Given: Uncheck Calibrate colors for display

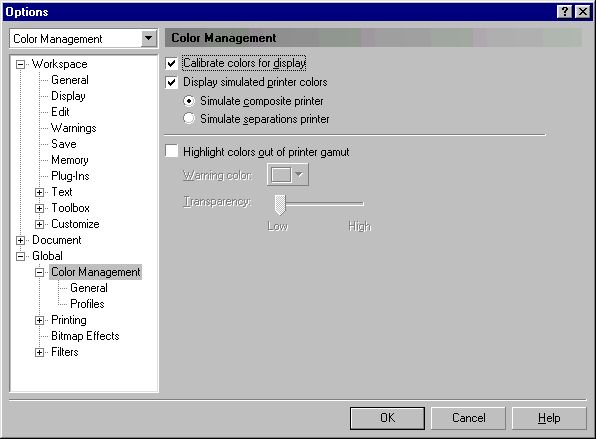Looking at the screenshot, I should [x=171, y=63].
